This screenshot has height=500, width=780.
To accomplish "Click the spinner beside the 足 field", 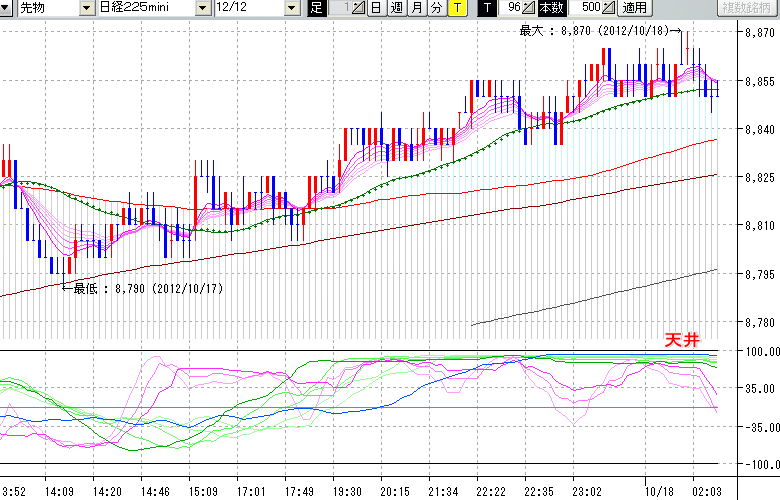I will click(x=360, y=8).
